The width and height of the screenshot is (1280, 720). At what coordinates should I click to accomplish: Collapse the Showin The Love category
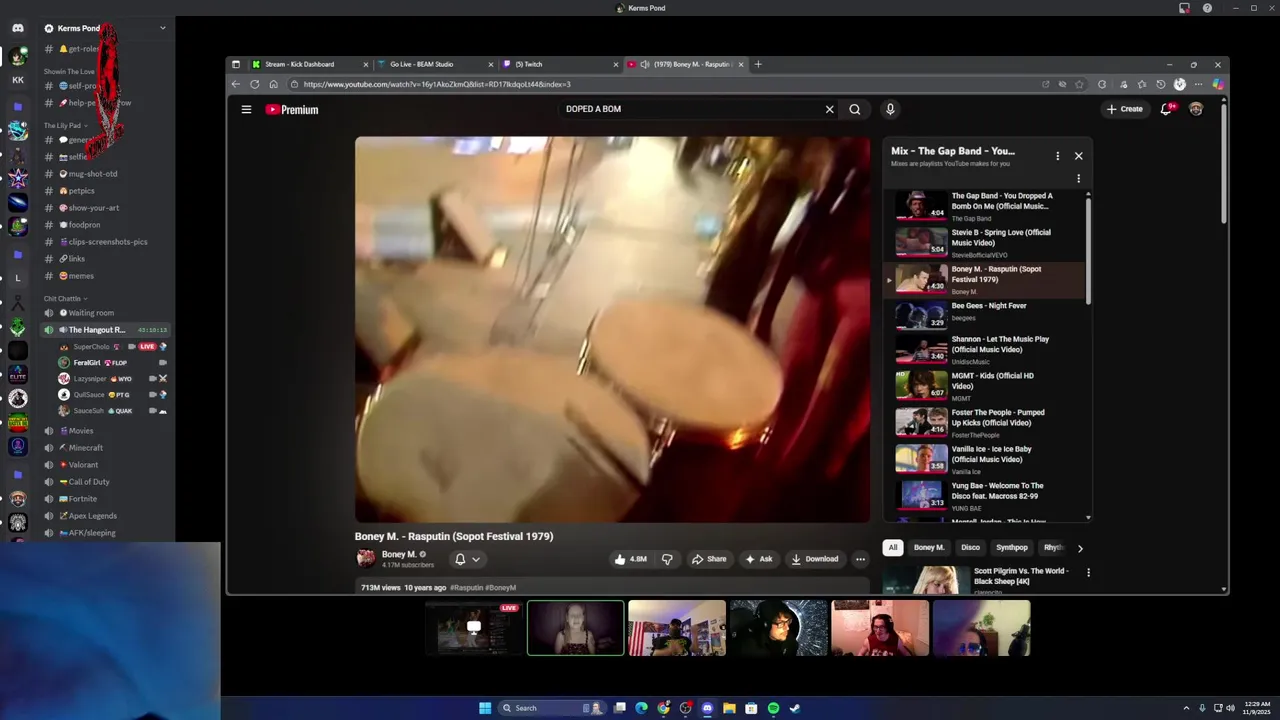(x=69, y=71)
